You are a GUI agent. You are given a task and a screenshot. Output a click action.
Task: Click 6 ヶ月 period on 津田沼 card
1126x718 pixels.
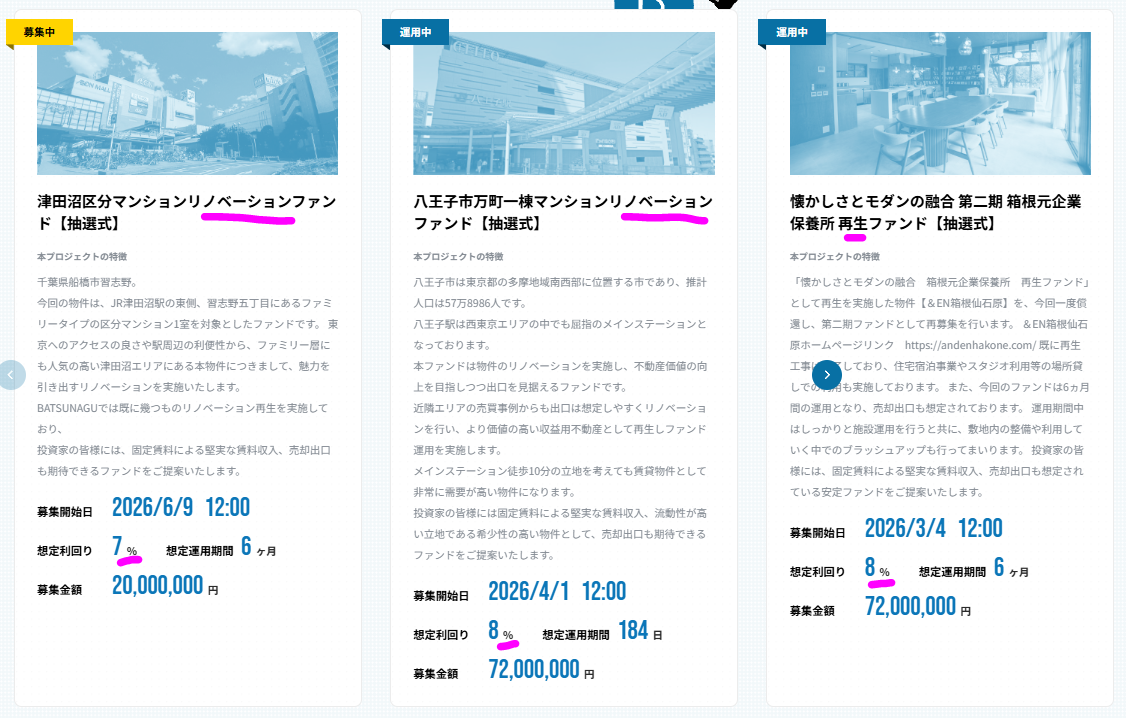pyautogui.click(x=259, y=547)
